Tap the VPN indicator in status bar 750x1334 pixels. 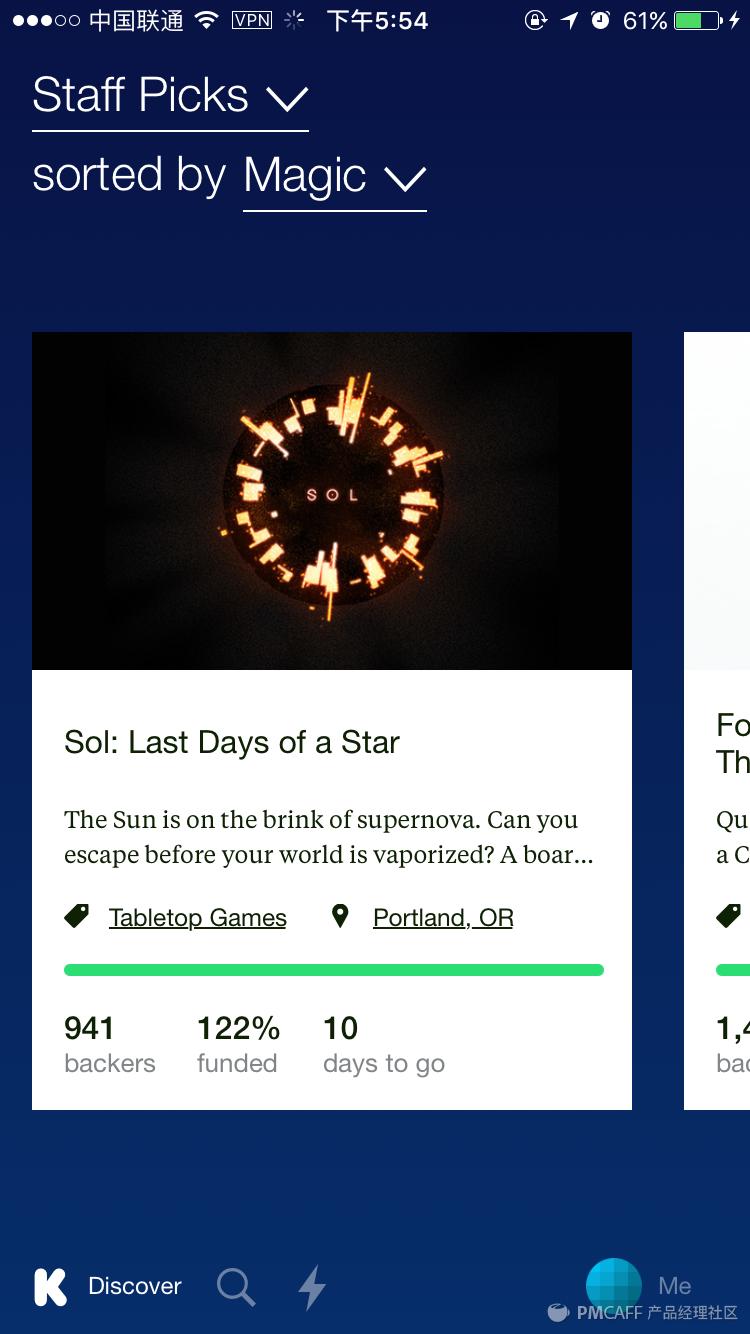click(251, 20)
